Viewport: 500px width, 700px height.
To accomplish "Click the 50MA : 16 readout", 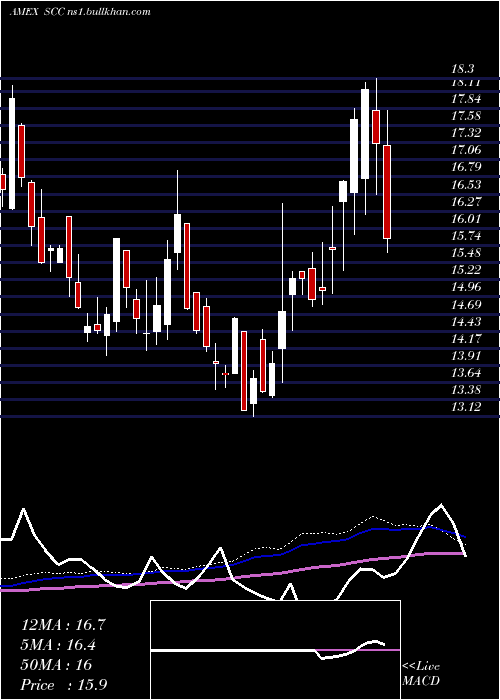I will (x=56, y=665).
